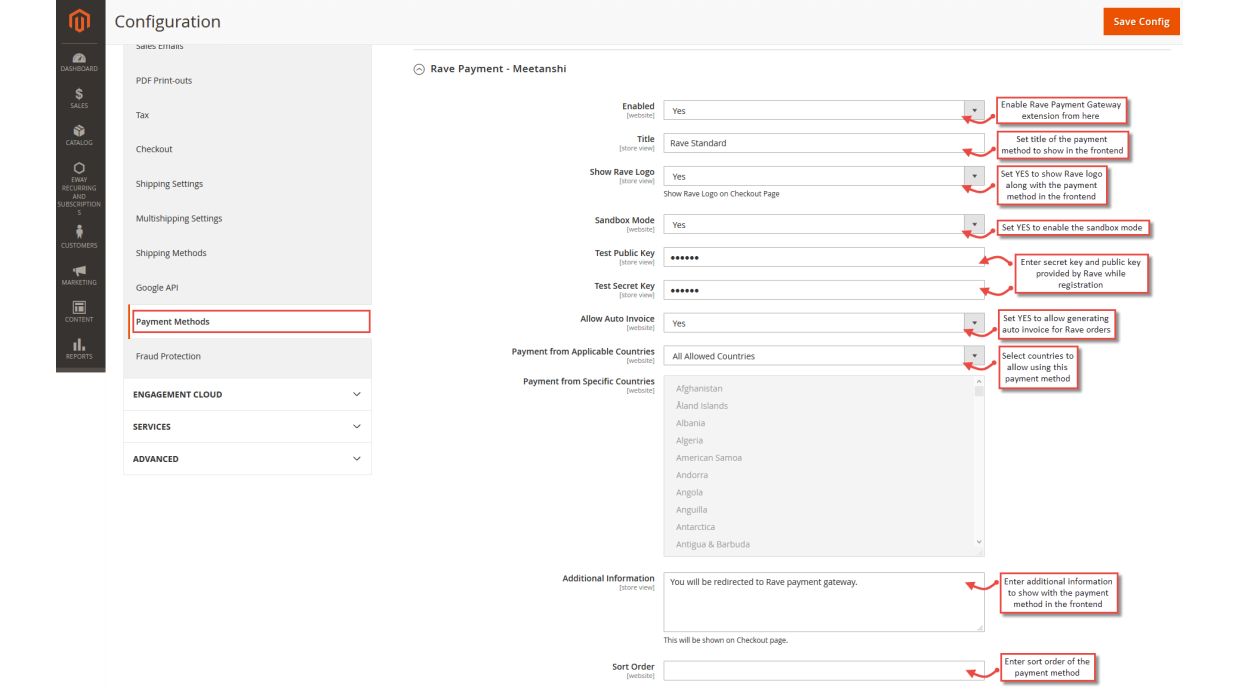Open the Customers sidebar icon
The width and height of the screenshot is (1239, 690).
[80, 237]
